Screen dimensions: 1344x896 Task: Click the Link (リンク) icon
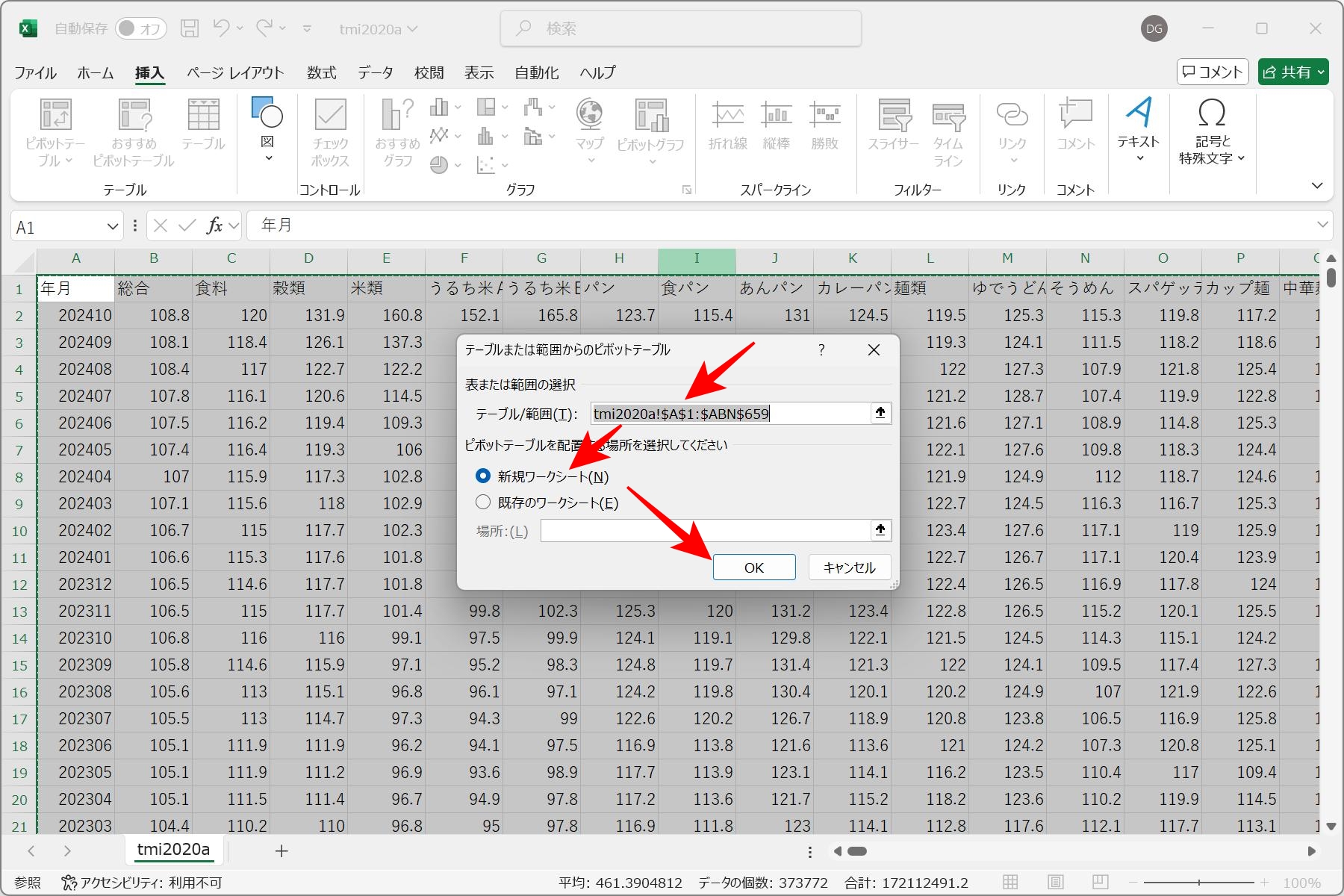1012,114
